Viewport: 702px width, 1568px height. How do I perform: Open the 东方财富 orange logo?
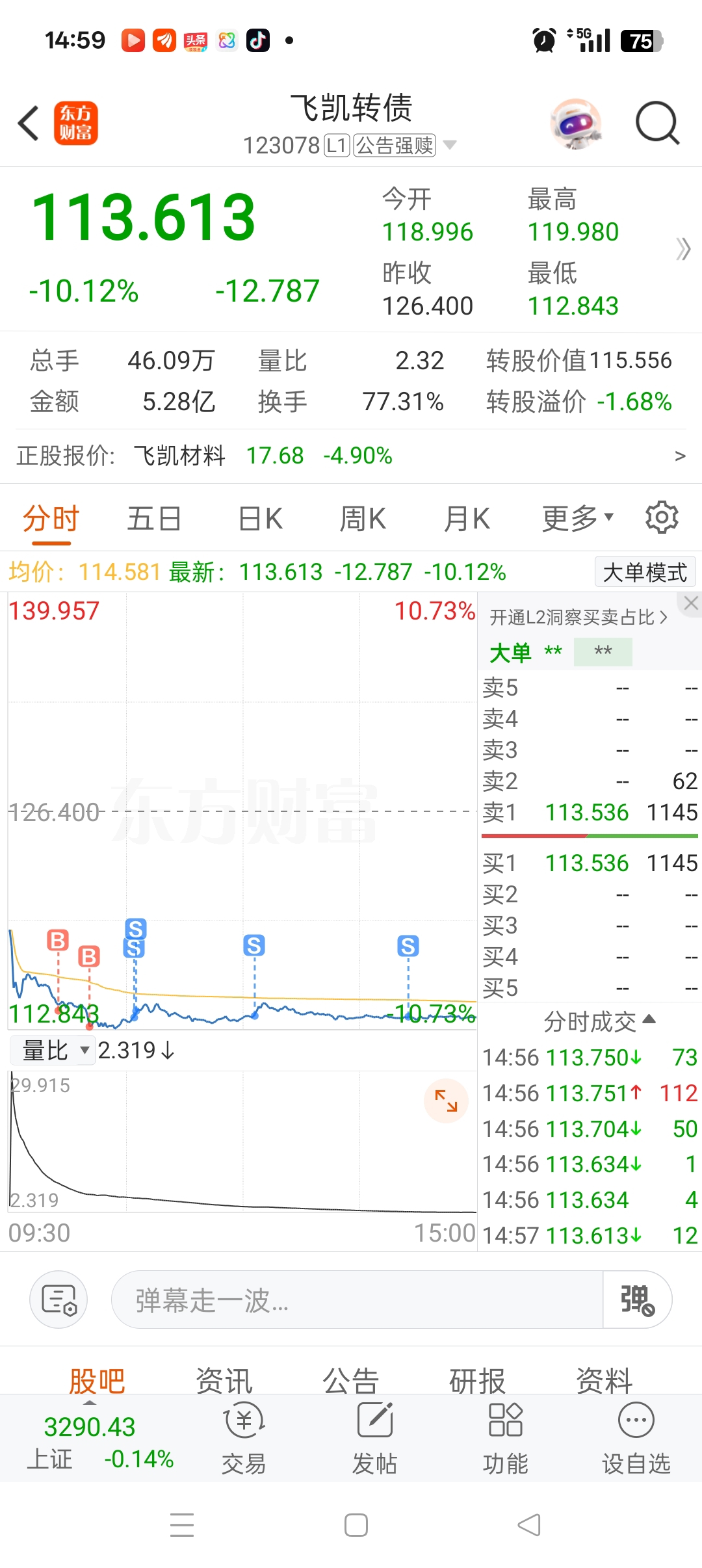(76, 123)
